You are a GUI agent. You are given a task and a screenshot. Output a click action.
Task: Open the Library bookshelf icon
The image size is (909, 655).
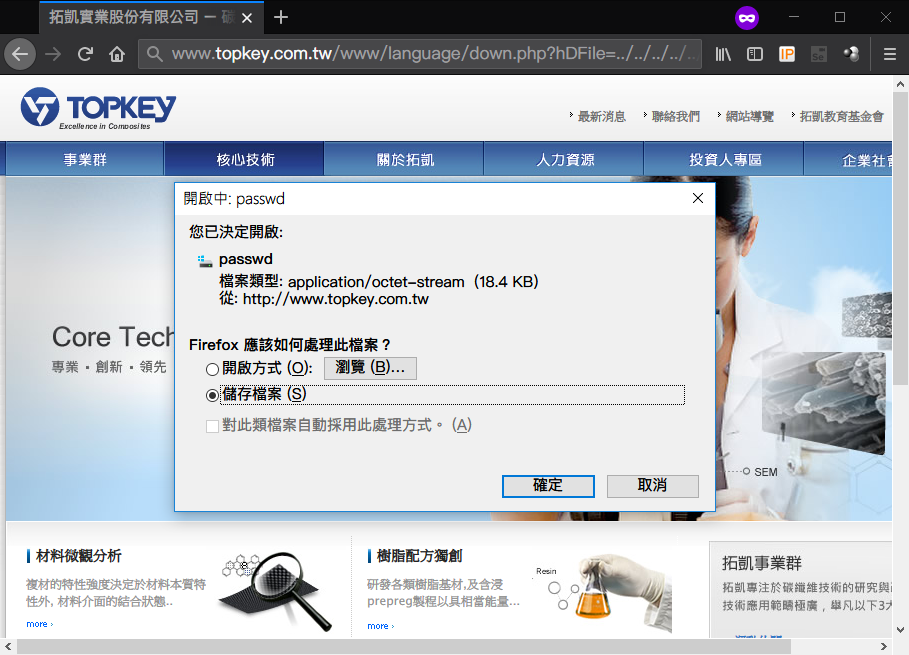click(x=723, y=54)
